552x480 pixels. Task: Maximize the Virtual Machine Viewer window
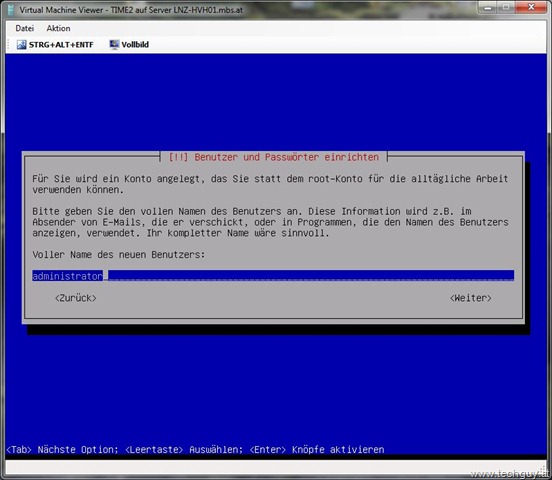point(506,7)
